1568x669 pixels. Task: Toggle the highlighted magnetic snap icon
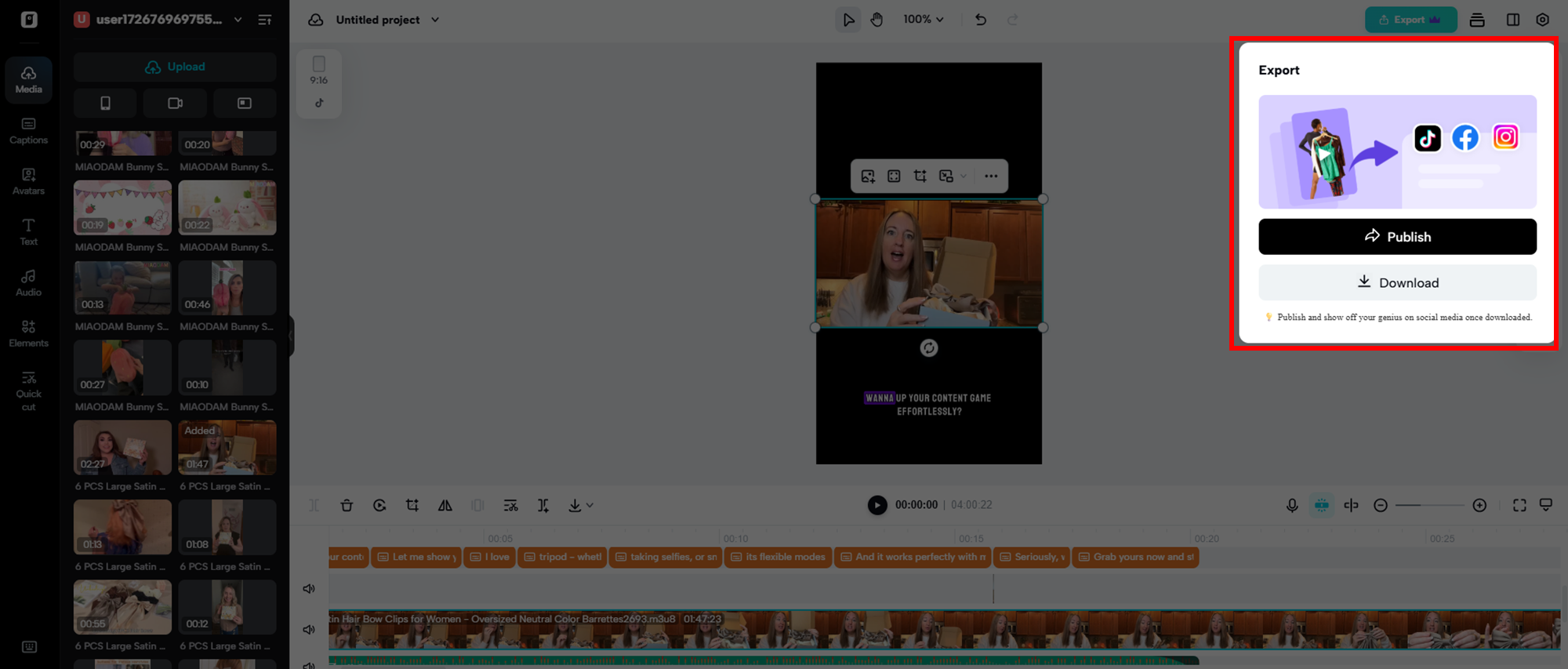point(1322,506)
